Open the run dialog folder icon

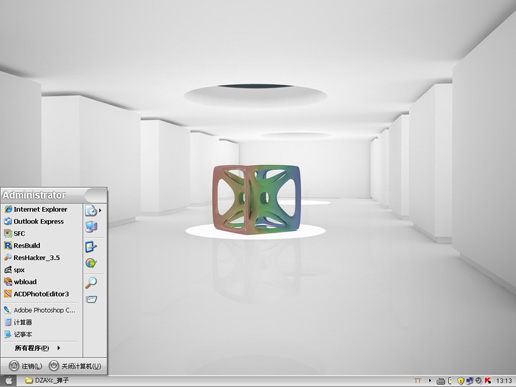(x=91, y=299)
